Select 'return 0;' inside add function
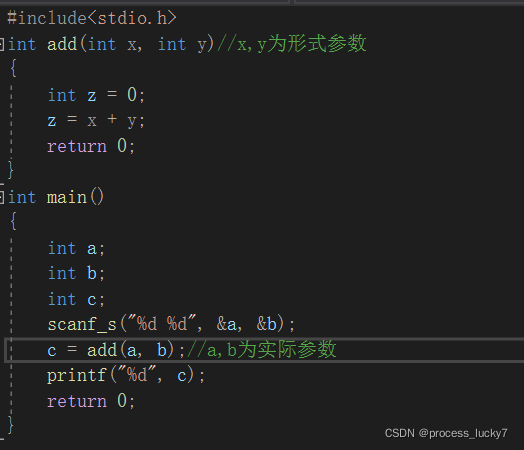The height and width of the screenshot is (450, 524). [91, 146]
